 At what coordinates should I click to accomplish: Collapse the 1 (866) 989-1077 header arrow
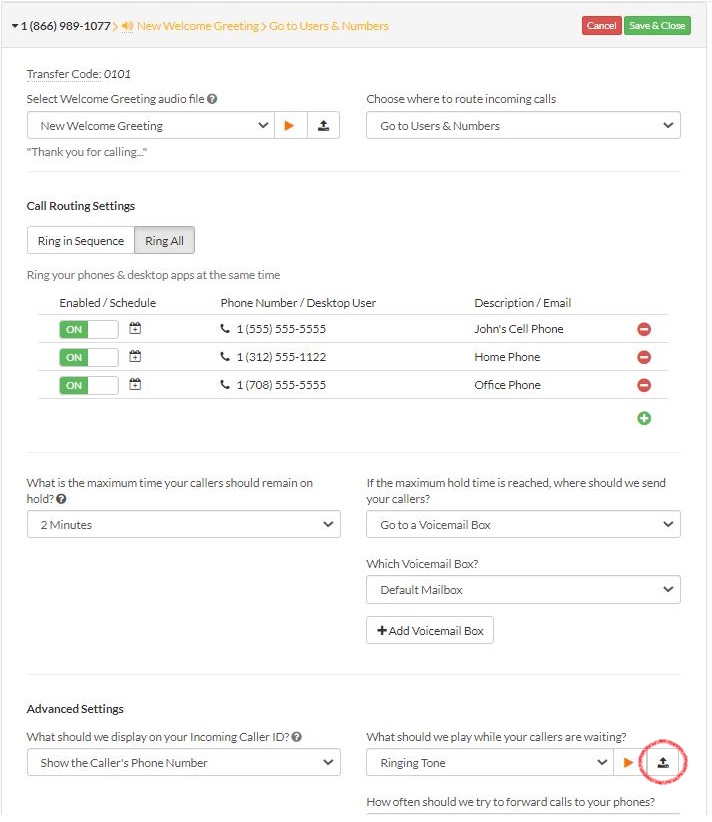point(15,26)
